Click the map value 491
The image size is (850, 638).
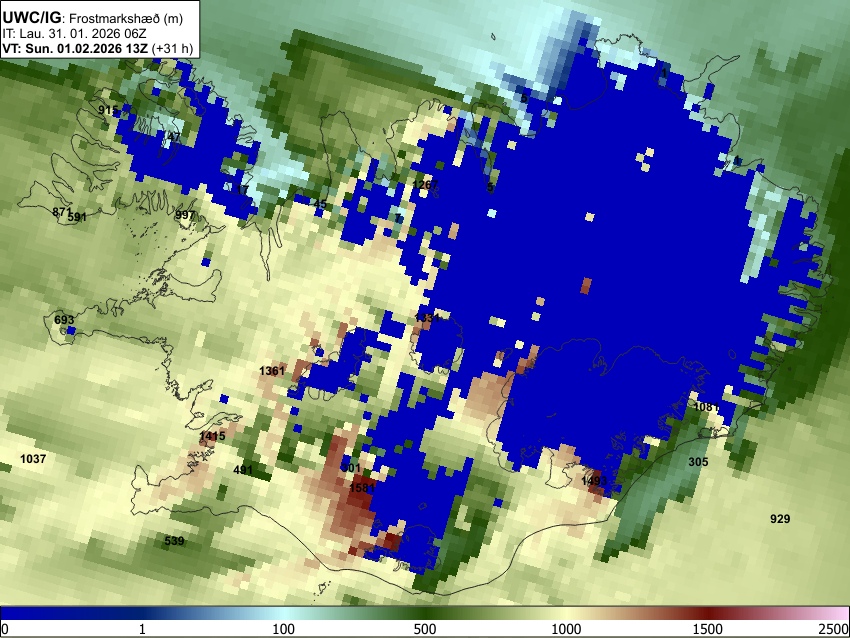[x=243, y=469]
